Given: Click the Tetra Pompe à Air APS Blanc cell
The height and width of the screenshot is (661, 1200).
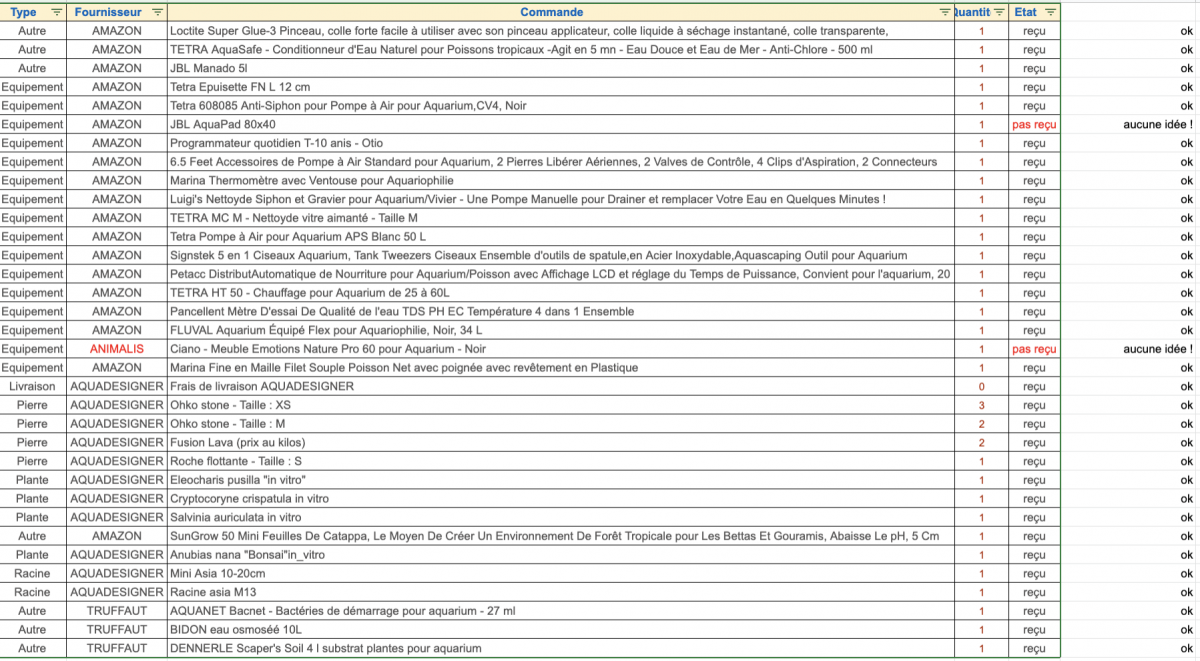Looking at the screenshot, I should (x=561, y=236).
